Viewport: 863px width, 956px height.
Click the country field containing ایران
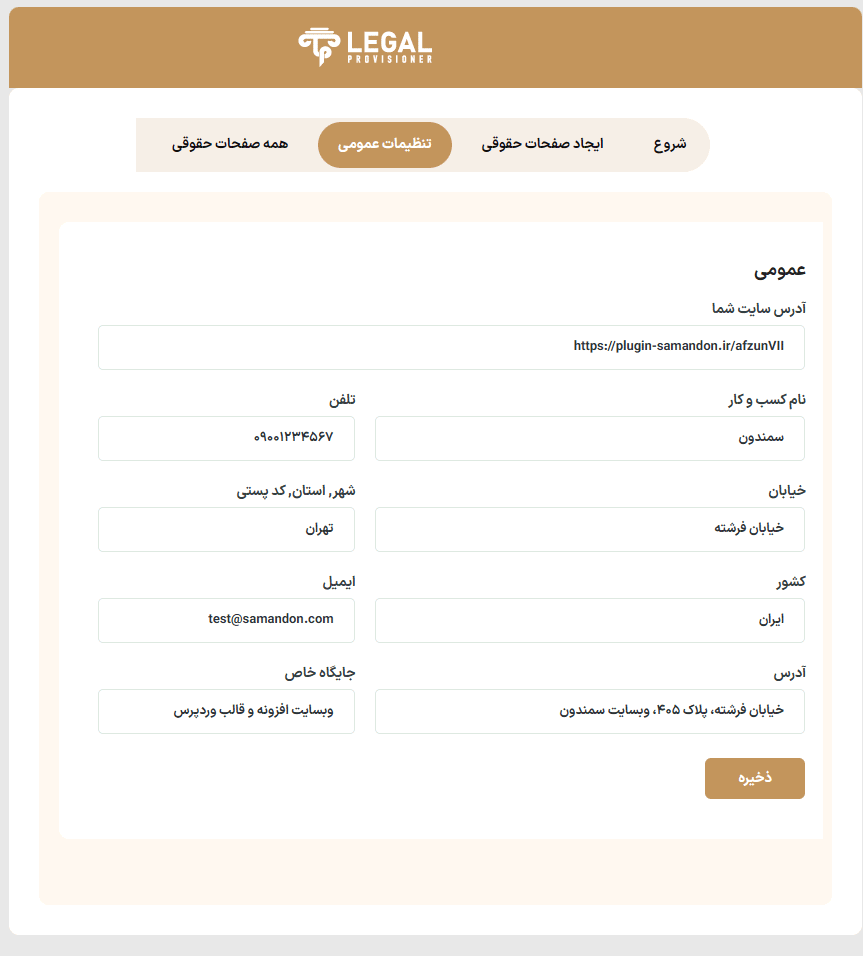pyautogui.click(x=589, y=620)
